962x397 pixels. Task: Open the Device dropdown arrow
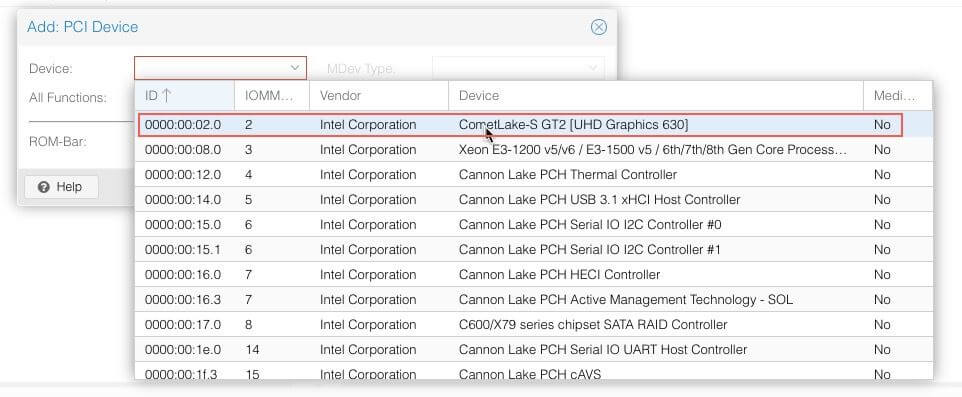(295, 67)
